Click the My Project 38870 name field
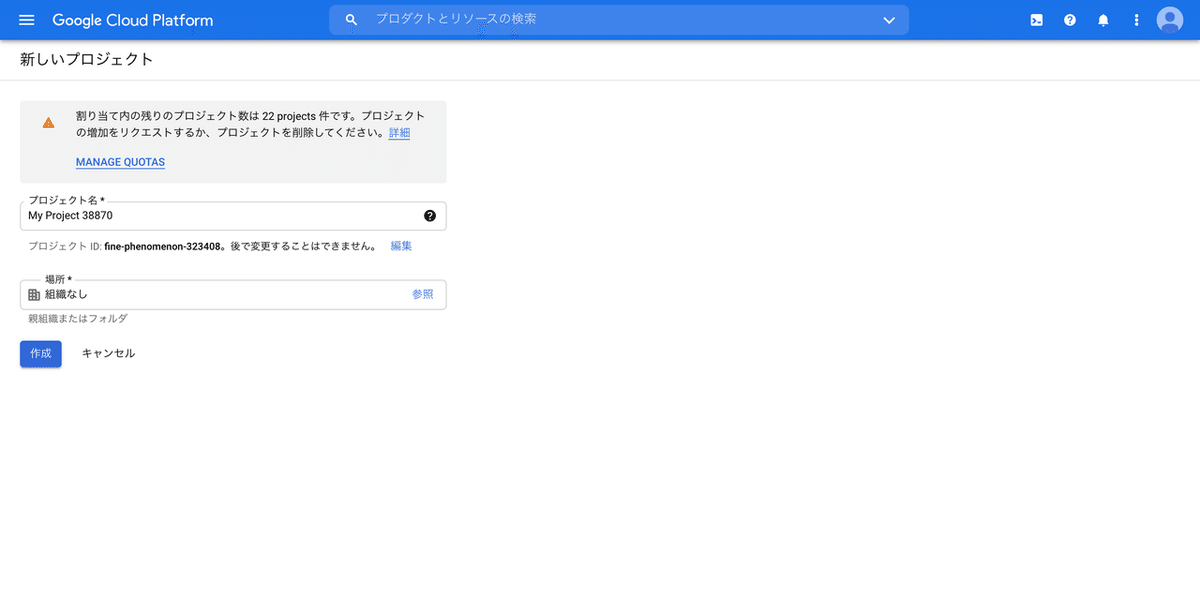Image resolution: width=1200 pixels, height=613 pixels. point(200,215)
